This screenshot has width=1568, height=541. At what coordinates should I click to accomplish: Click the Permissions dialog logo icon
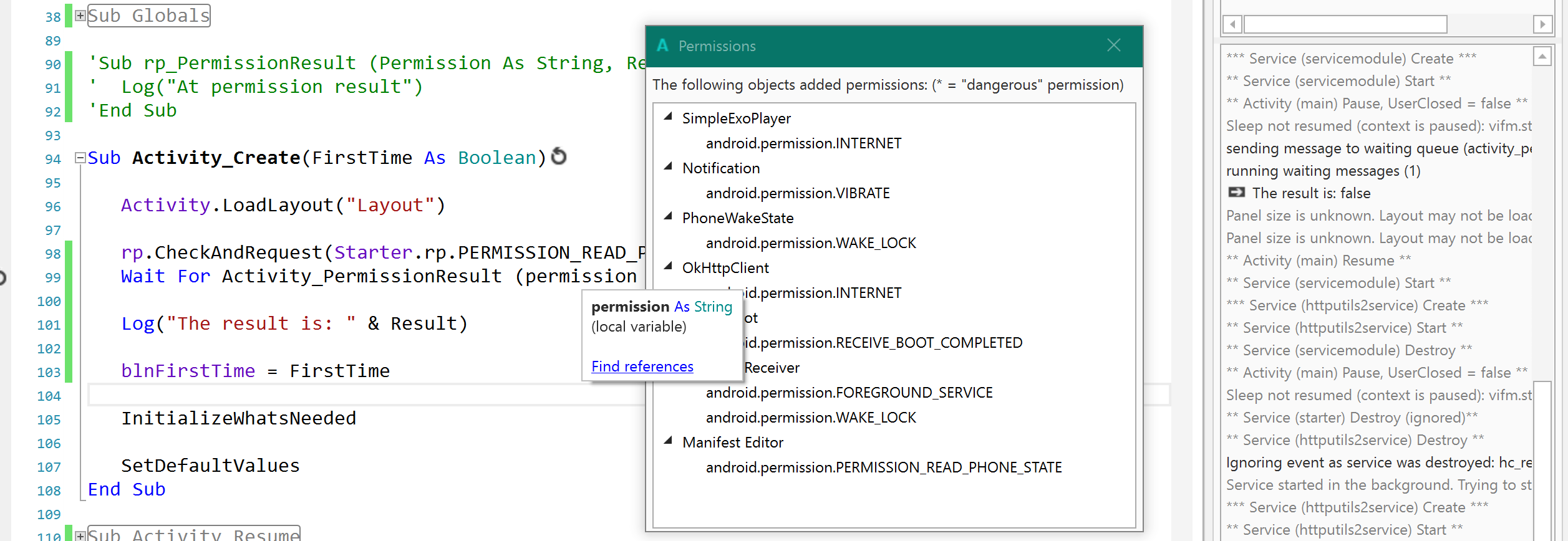click(662, 45)
